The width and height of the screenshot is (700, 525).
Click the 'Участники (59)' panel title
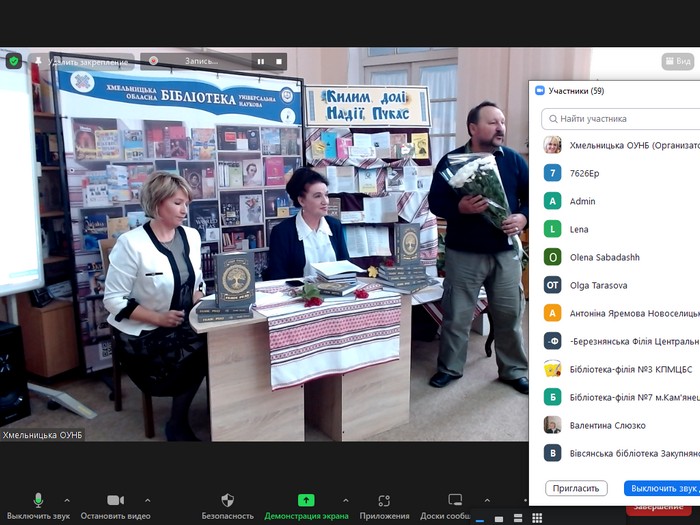(576, 91)
